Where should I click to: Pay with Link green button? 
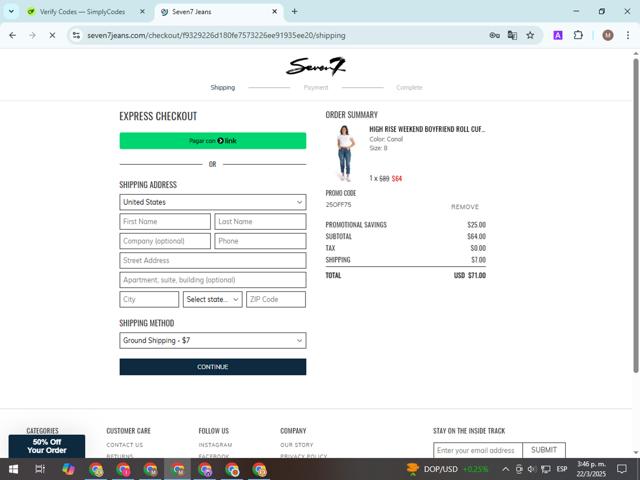click(x=213, y=141)
